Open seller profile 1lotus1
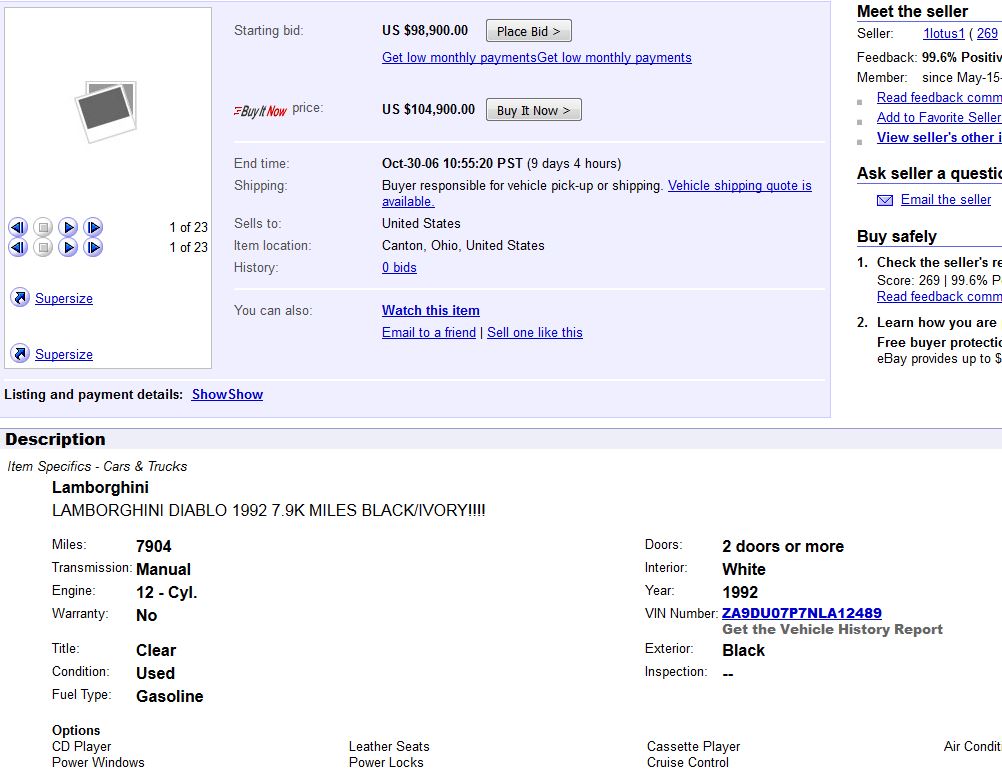 point(943,34)
